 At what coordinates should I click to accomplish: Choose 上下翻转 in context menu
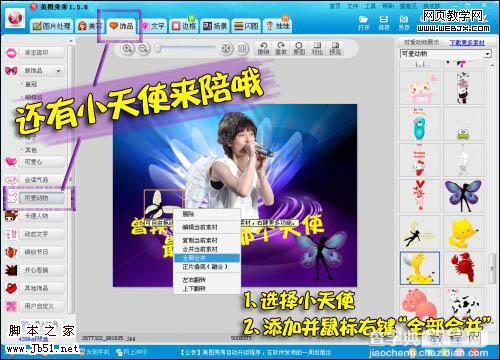pyautogui.click(x=207, y=289)
